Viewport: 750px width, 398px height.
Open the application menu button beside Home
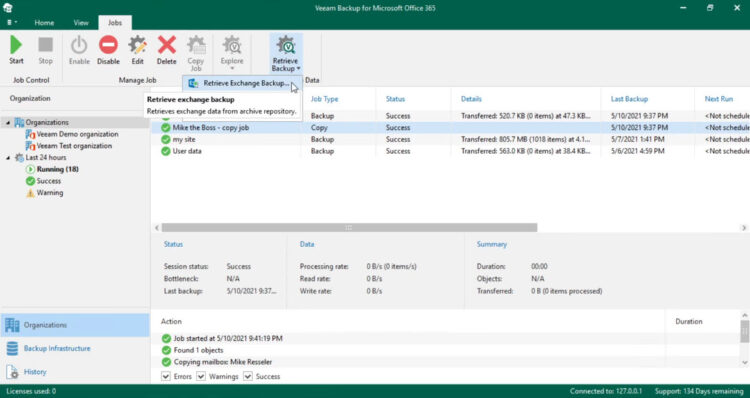point(12,22)
